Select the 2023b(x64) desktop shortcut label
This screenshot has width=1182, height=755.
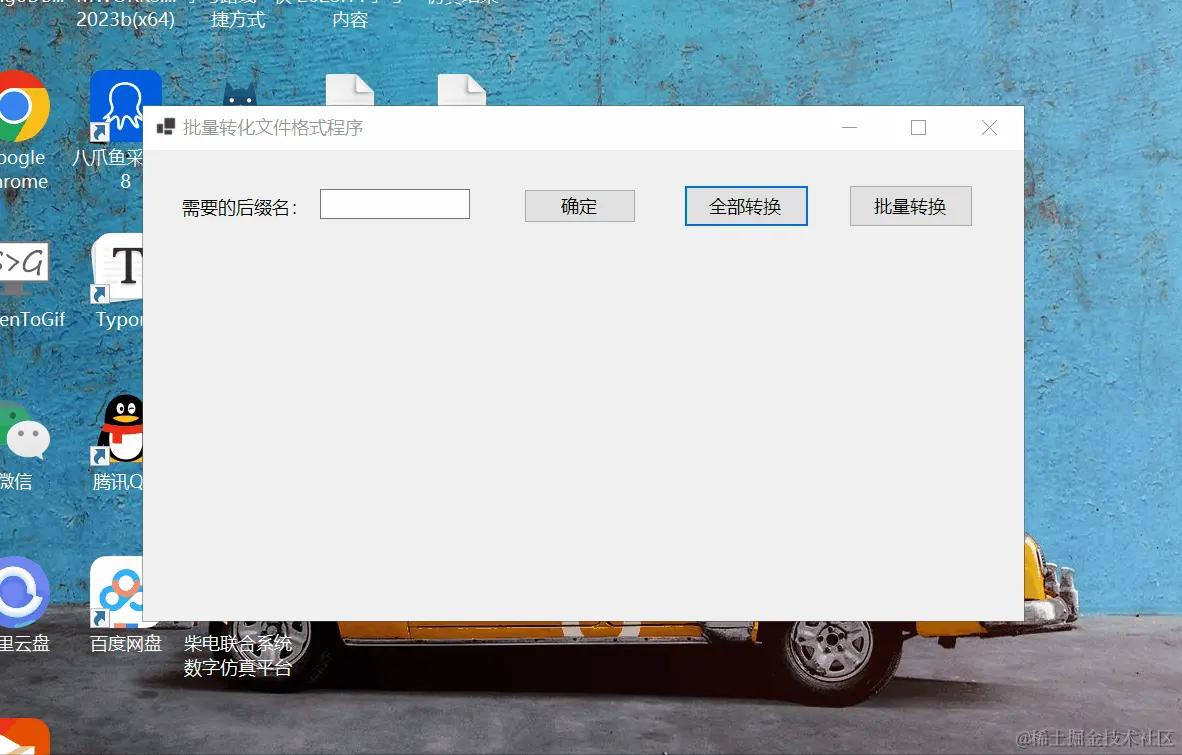pyautogui.click(x=125, y=20)
